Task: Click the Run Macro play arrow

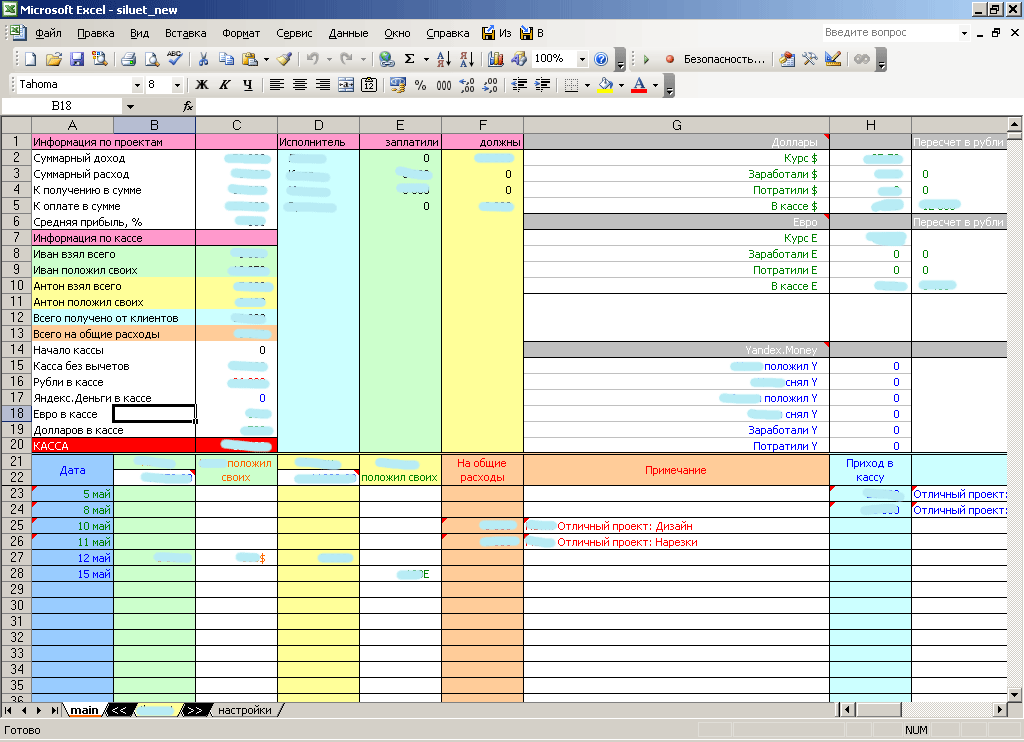Action: pyautogui.click(x=647, y=59)
